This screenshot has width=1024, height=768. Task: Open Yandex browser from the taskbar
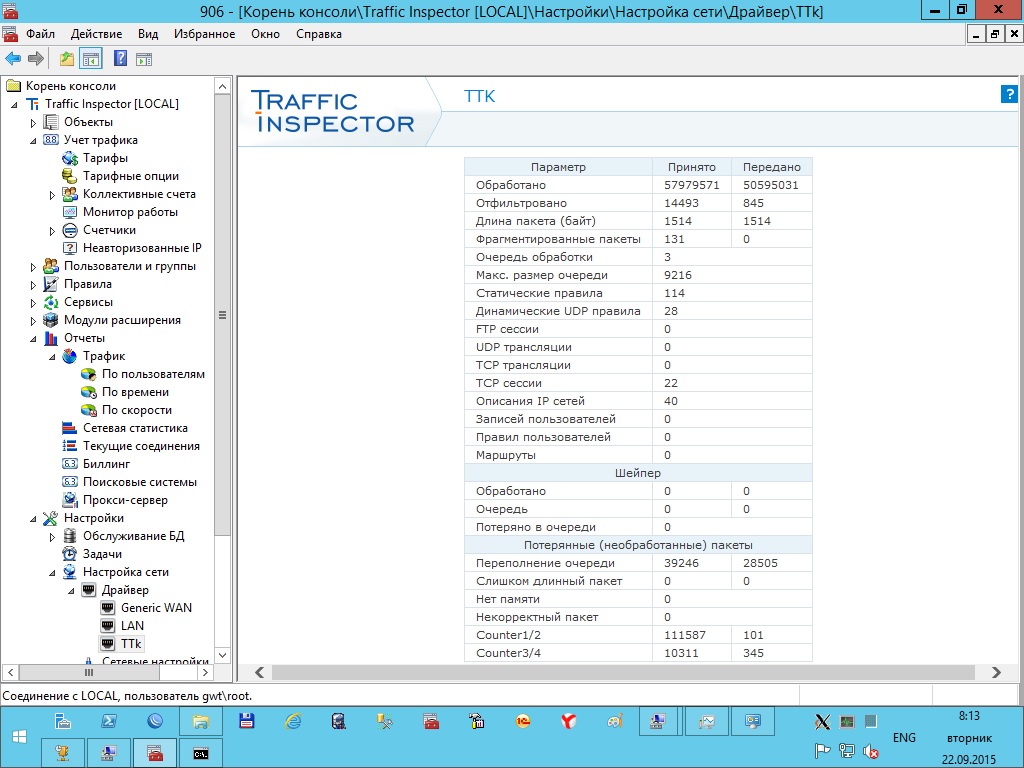coord(569,721)
